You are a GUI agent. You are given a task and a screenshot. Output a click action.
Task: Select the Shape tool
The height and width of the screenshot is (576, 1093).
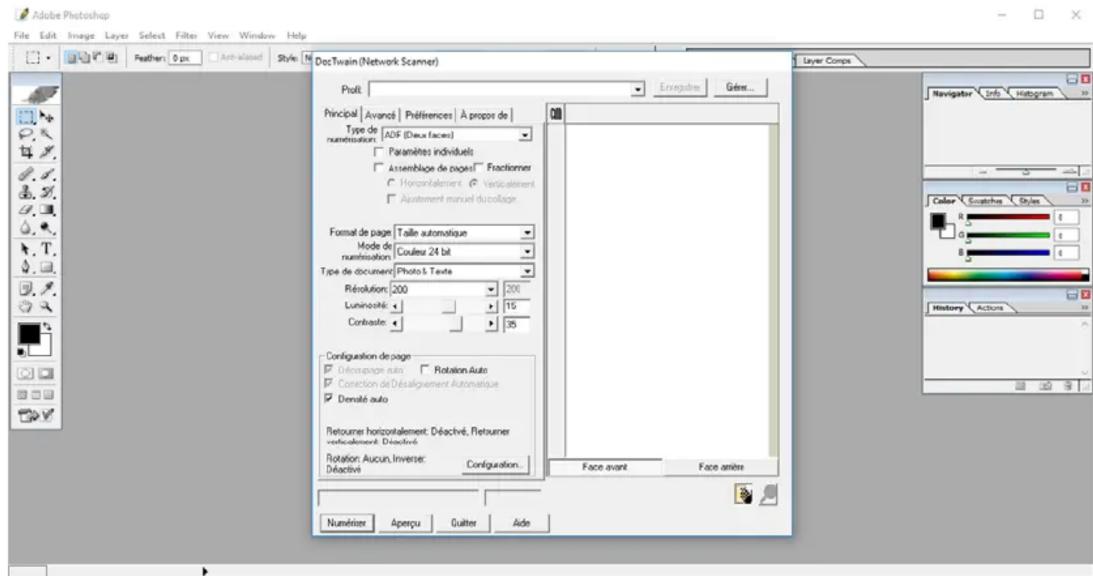click(x=46, y=266)
